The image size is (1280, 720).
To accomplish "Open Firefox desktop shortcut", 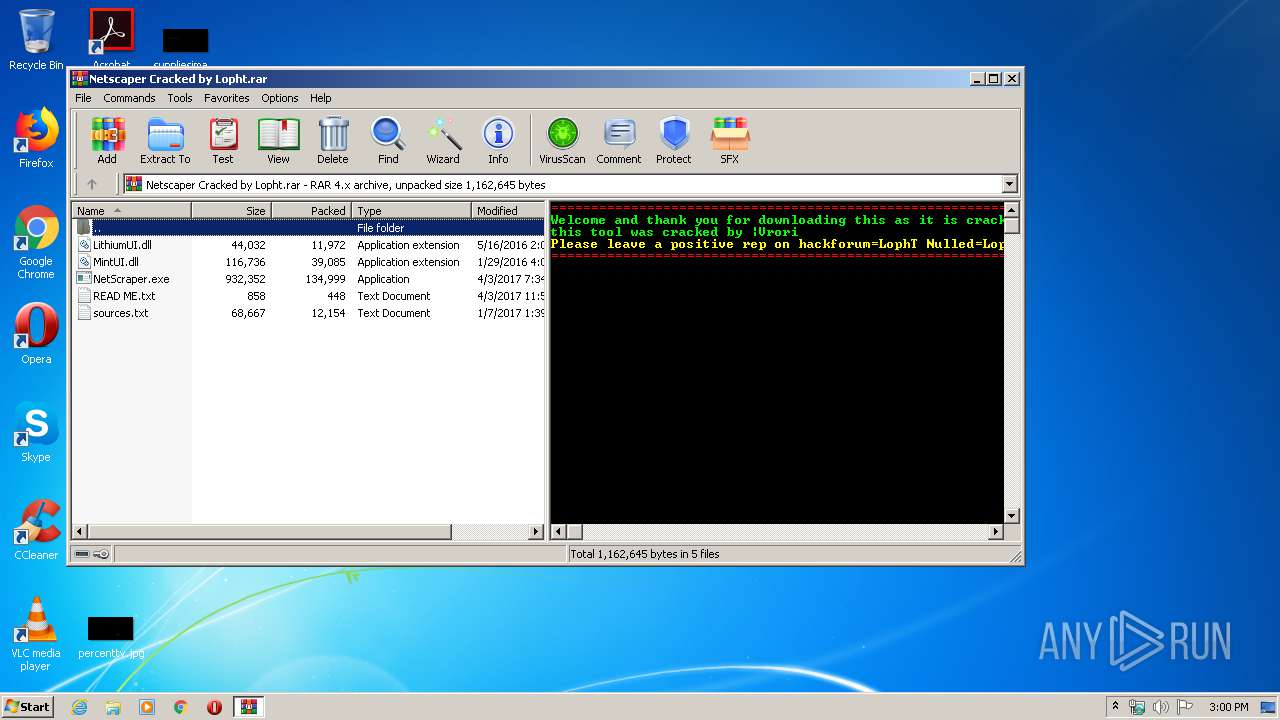I will coord(36,138).
